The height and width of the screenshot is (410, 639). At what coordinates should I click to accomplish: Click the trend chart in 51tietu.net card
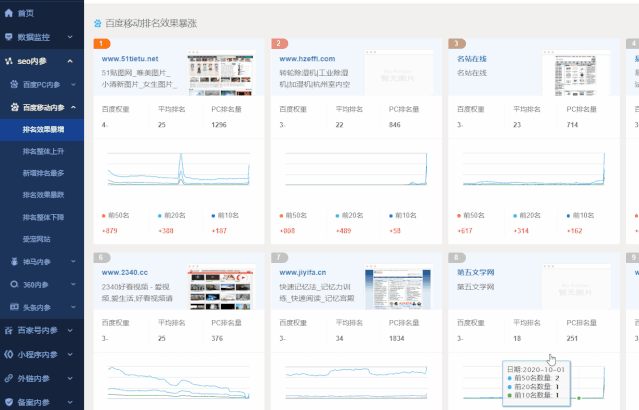(x=178, y=169)
